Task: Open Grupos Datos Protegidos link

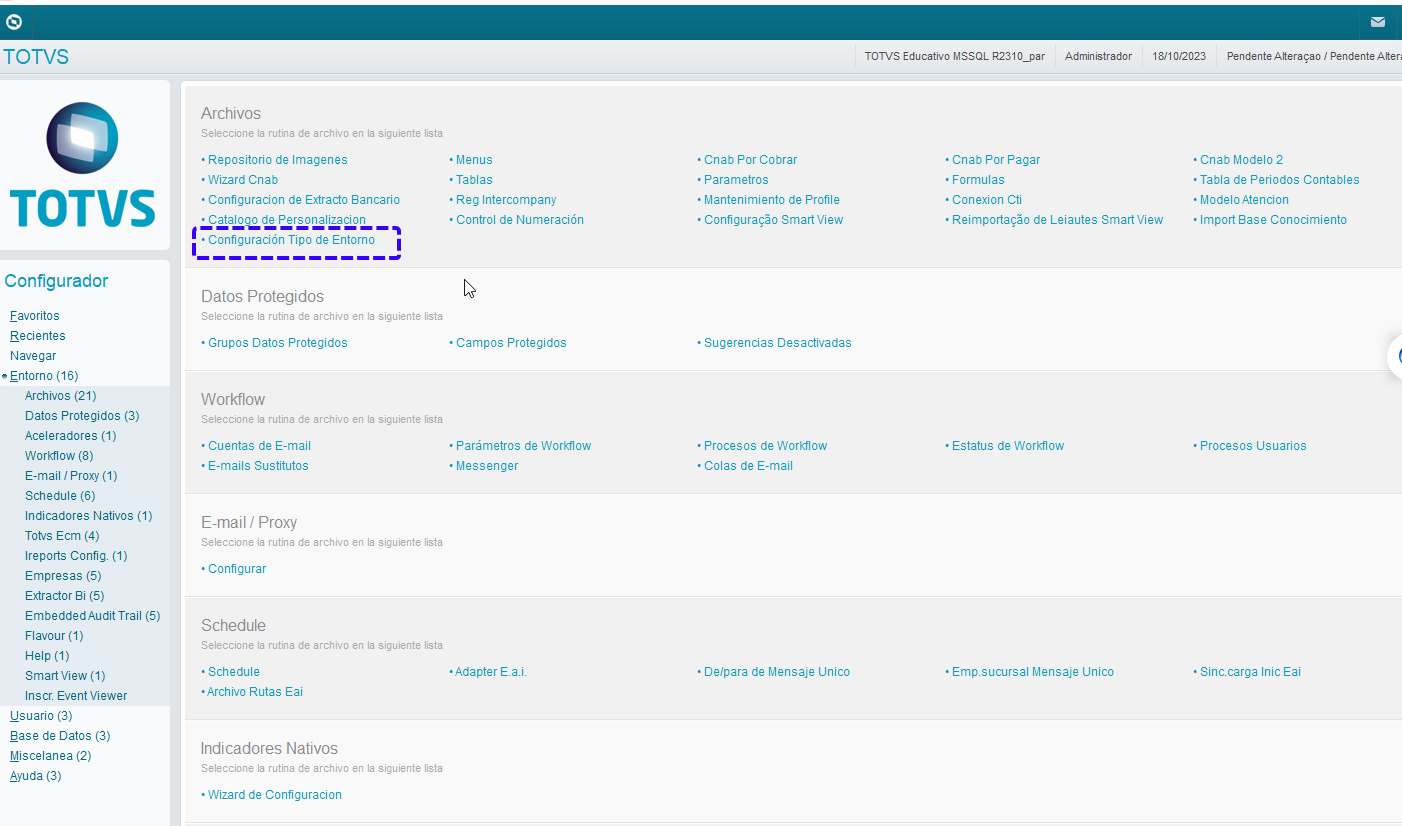Action: click(x=278, y=343)
